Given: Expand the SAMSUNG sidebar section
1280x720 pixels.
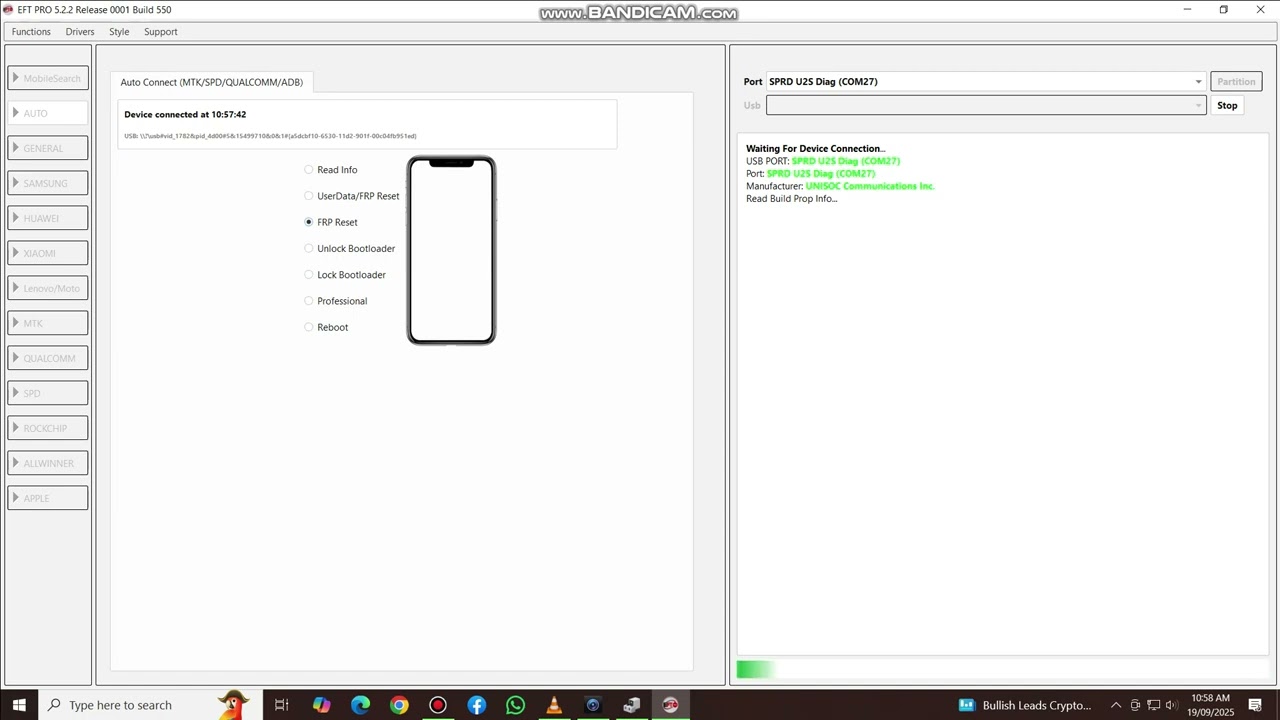Looking at the screenshot, I should point(48,183).
